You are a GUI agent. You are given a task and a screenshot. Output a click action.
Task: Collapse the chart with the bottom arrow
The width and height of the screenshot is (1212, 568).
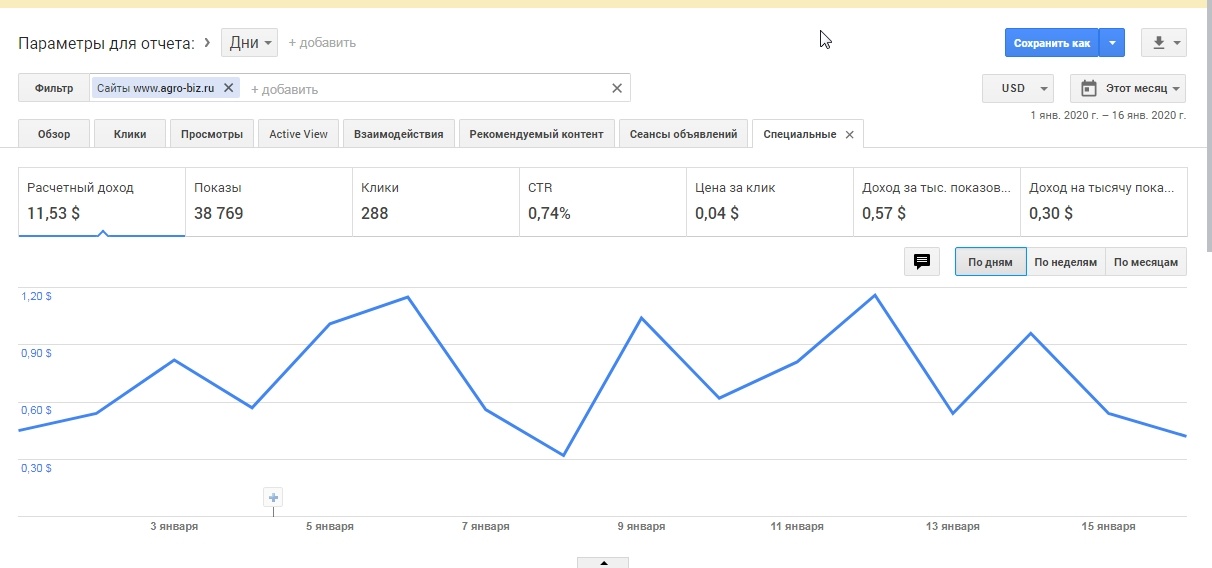pos(603,563)
